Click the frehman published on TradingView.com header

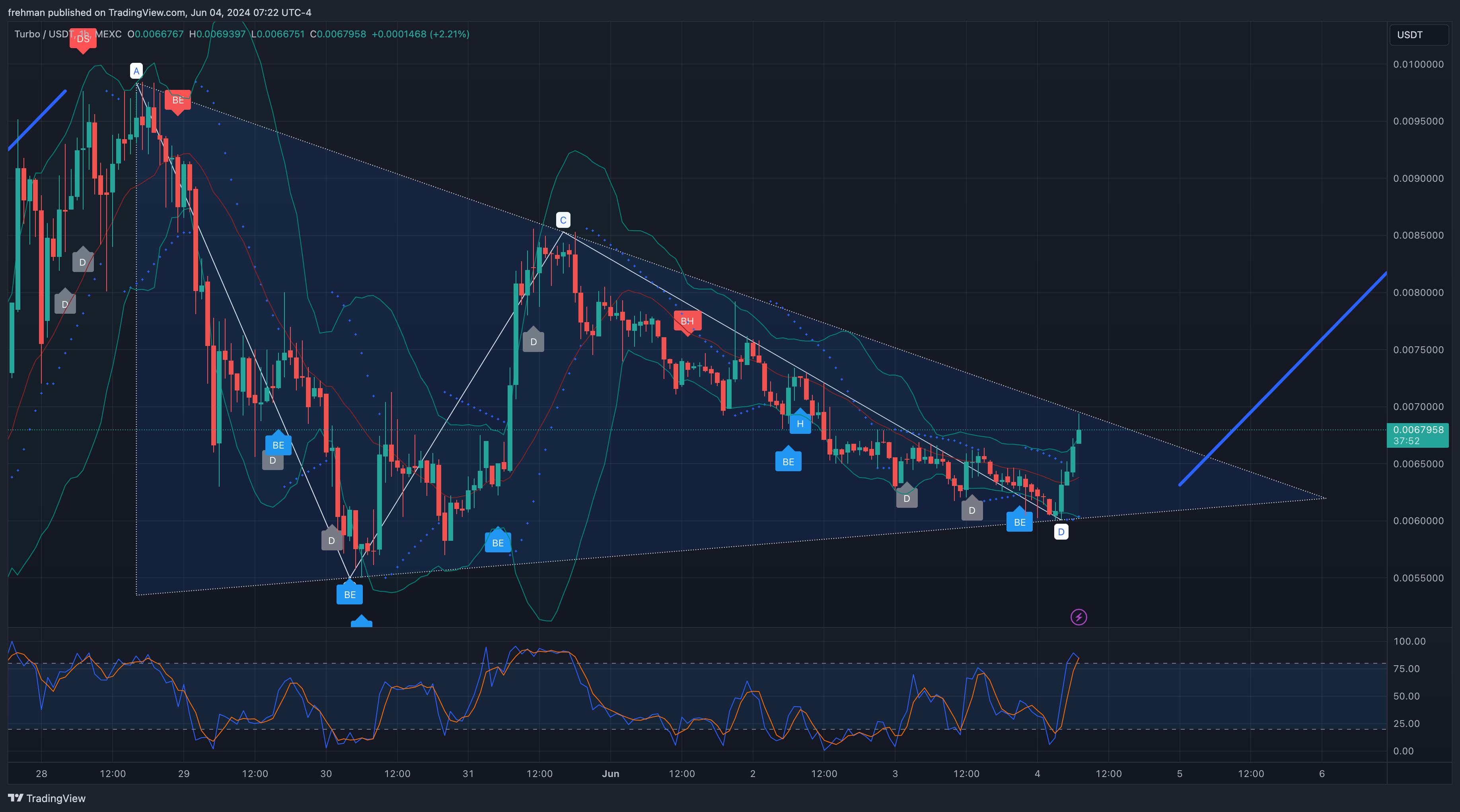(x=159, y=12)
